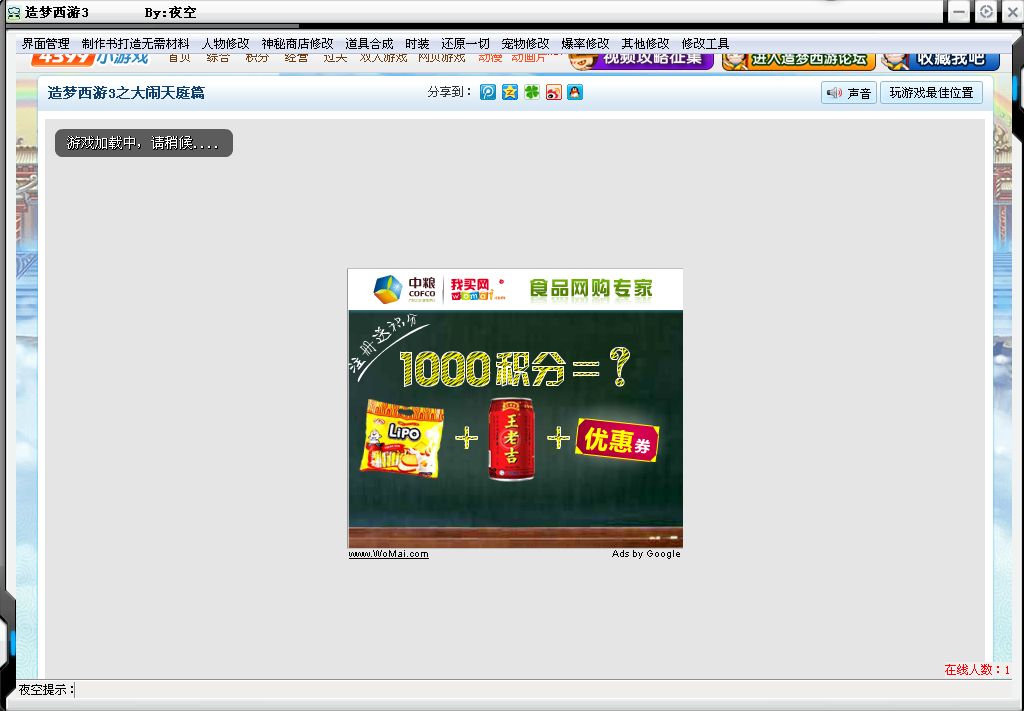Share to Qzone star icon
The height and width of the screenshot is (711, 1024).
[x=510, y=92]
